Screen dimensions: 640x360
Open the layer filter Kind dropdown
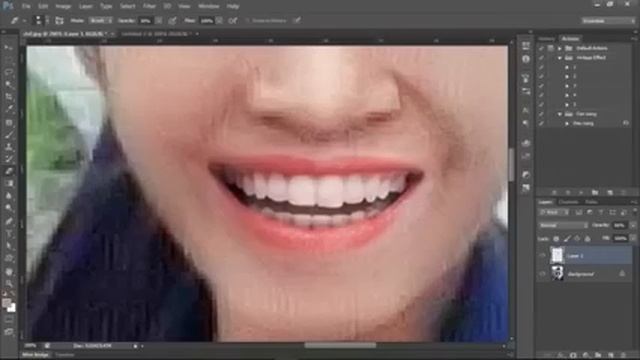coord(554,213)
